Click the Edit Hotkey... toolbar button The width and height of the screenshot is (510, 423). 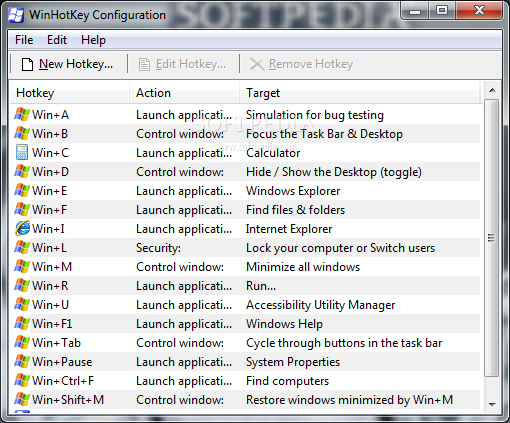click(x=183, y=64)
